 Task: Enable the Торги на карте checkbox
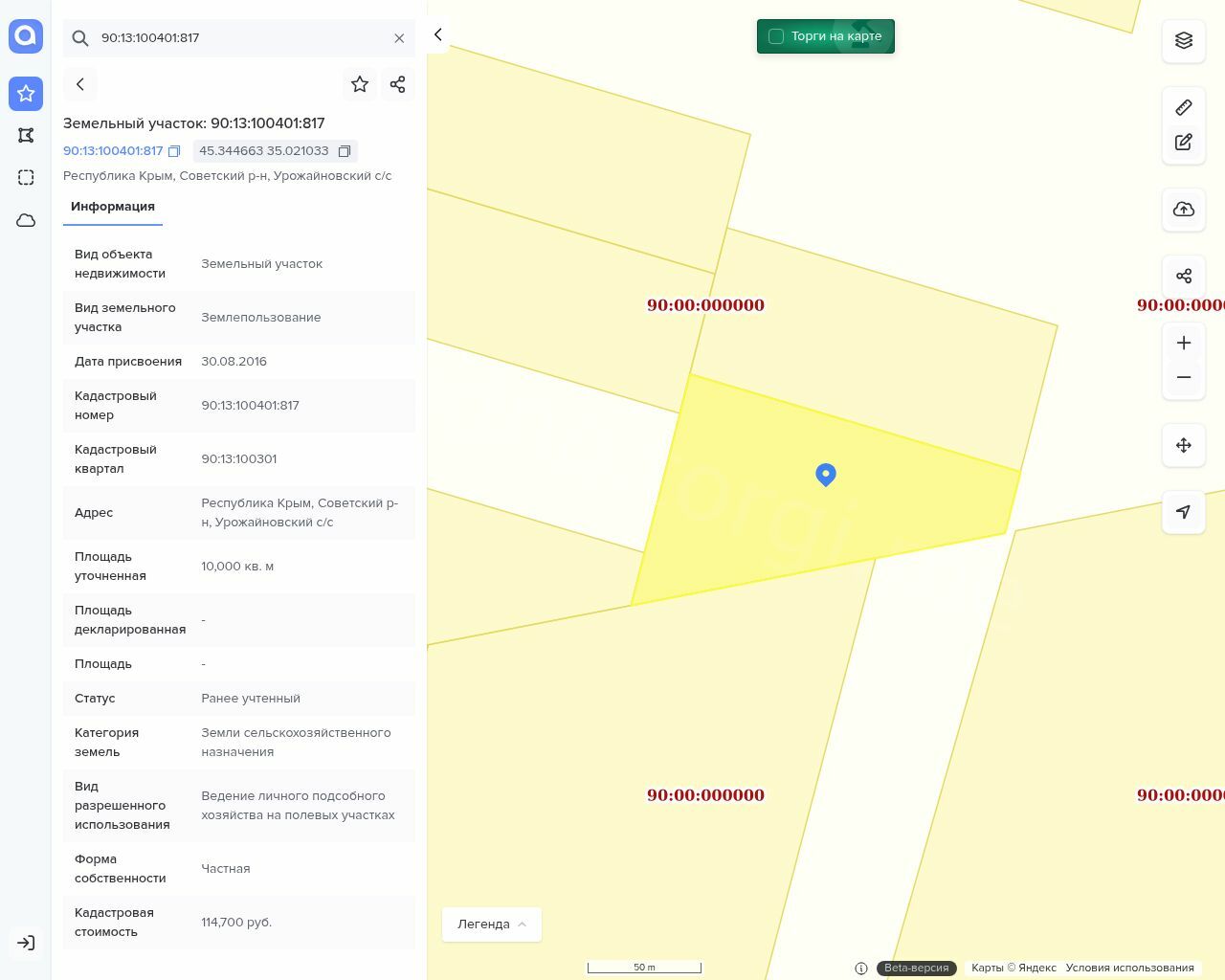(776, 36)
